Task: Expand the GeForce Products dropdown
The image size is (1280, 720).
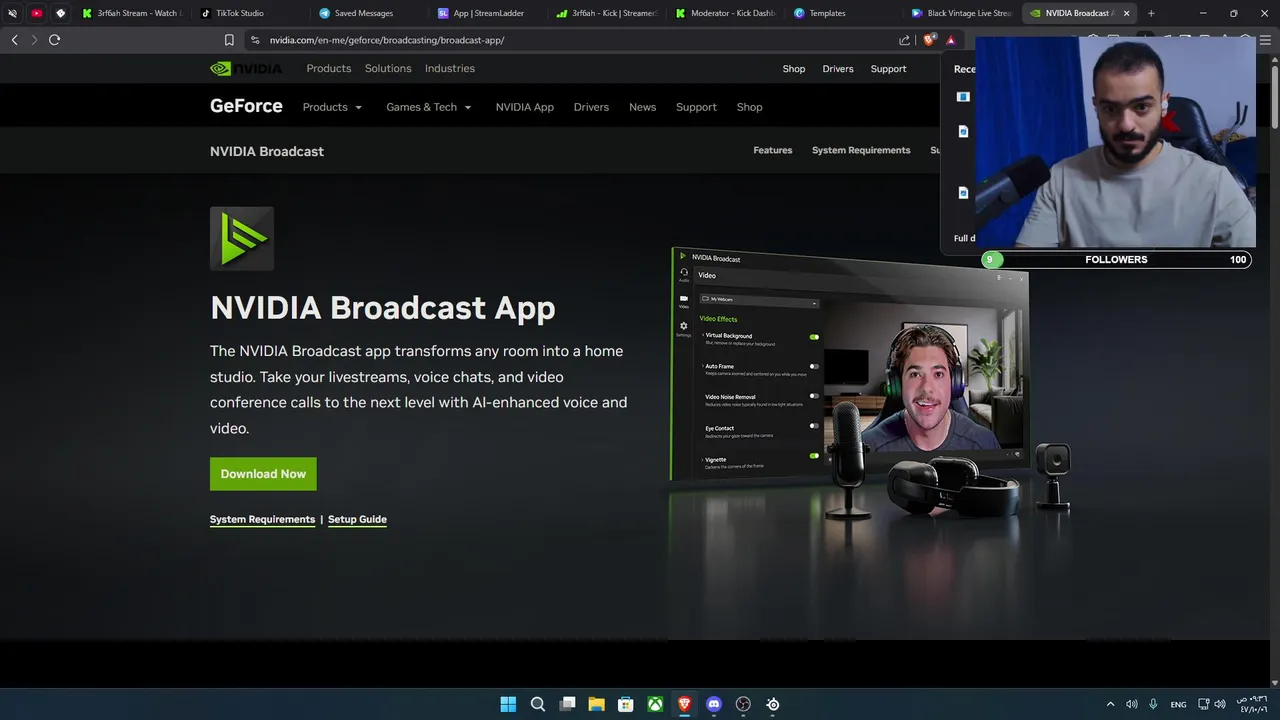Action: click(332, 107)
